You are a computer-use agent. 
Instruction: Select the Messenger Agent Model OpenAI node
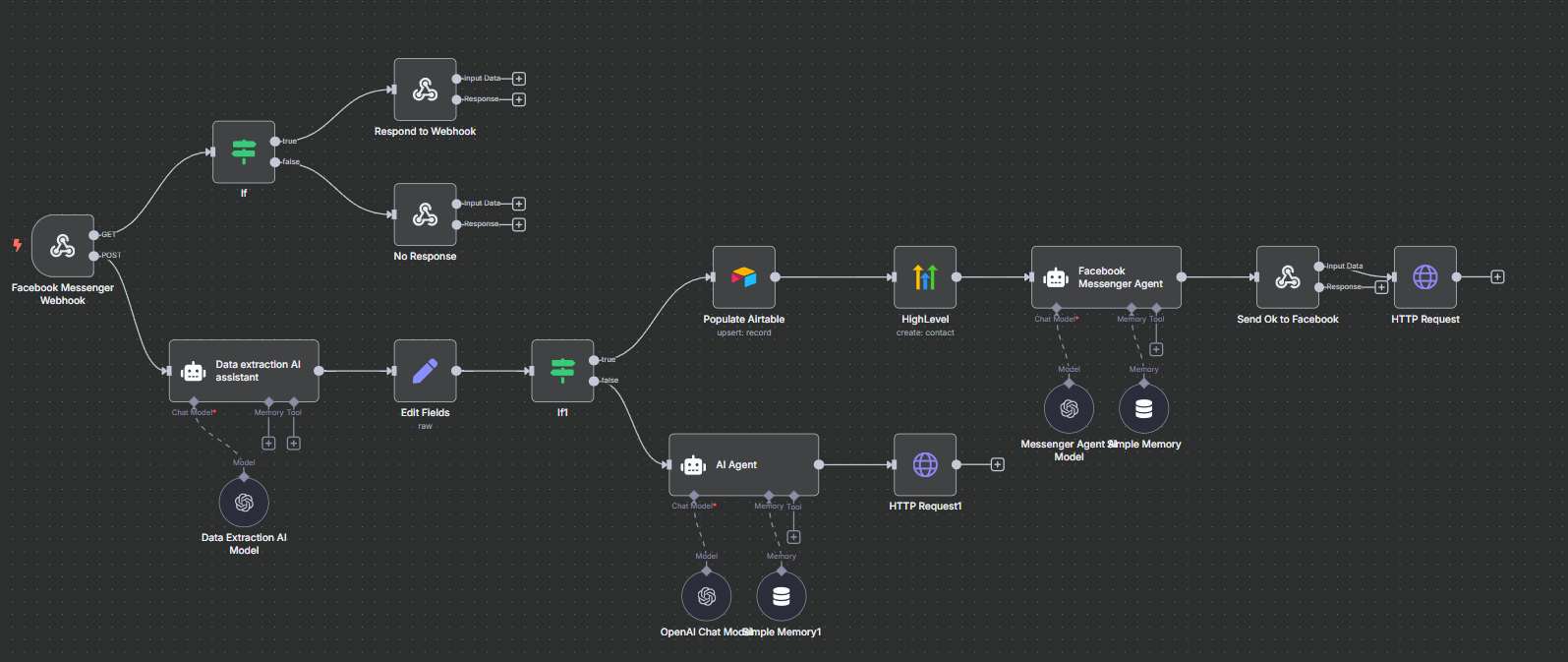pyautogui.click(x=1070, y=409)
